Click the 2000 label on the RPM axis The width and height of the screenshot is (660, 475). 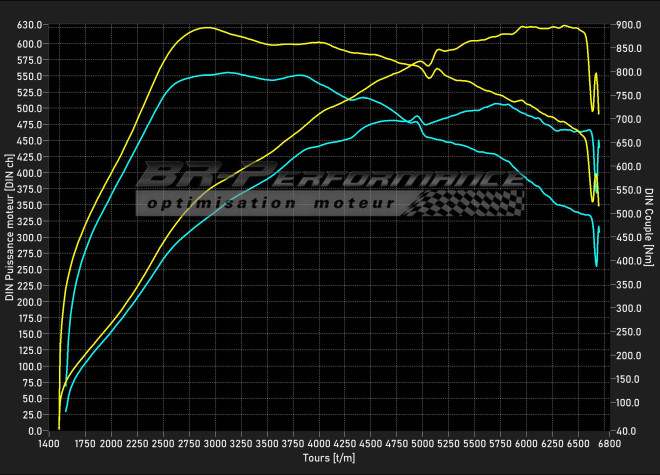110,443
